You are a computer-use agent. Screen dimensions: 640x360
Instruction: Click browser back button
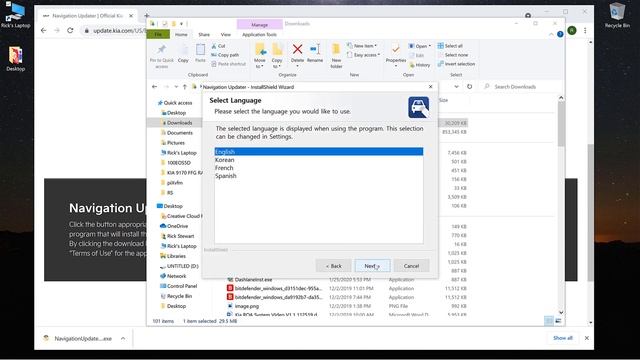[x=44, y=31]
